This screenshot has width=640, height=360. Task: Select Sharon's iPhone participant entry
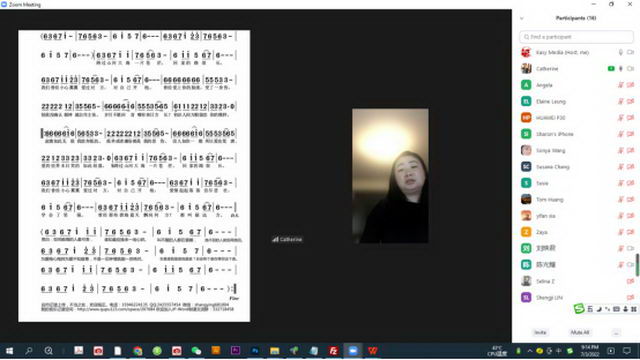(x=576, y=134)
